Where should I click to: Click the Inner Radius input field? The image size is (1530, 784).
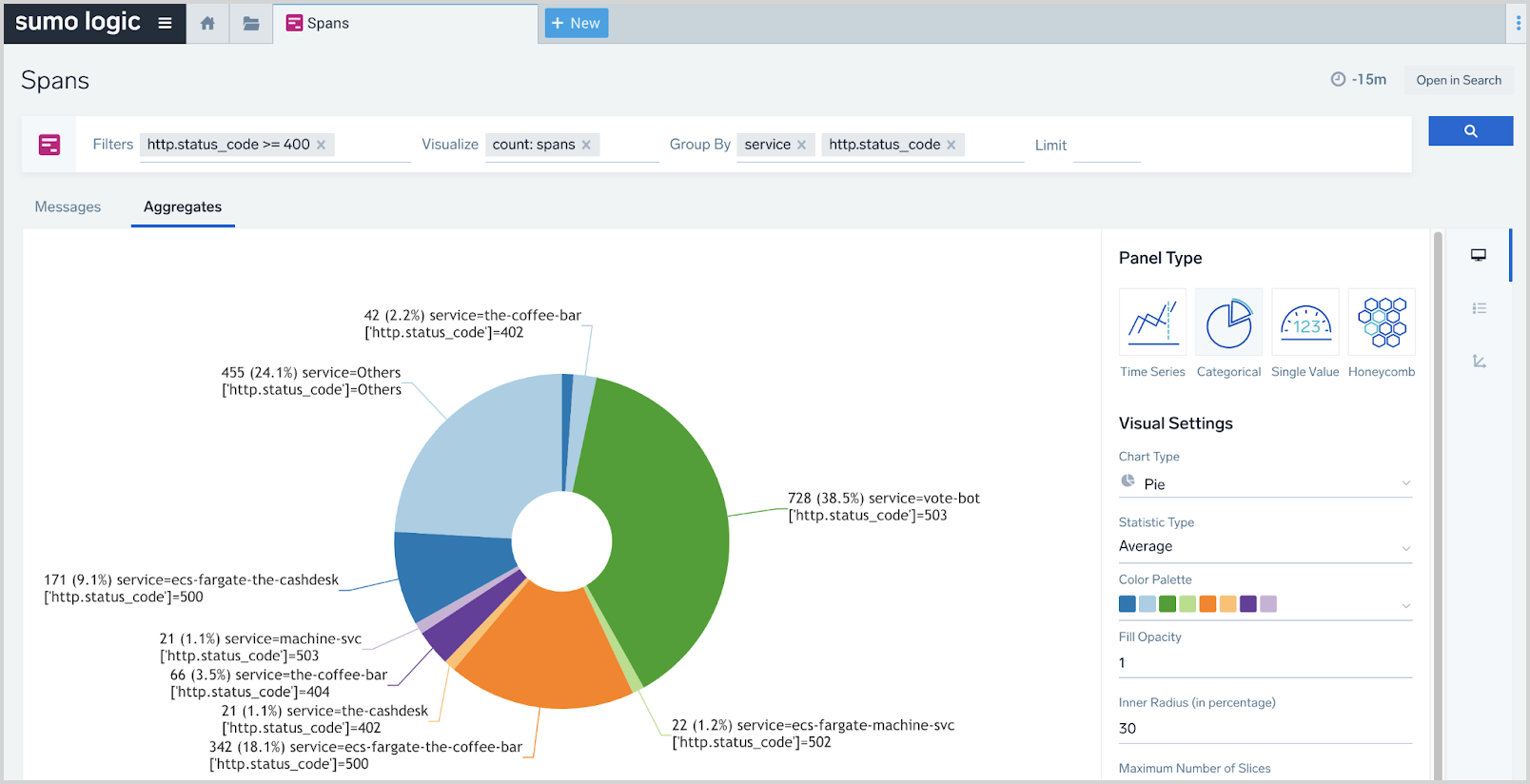click(1265, 728)
